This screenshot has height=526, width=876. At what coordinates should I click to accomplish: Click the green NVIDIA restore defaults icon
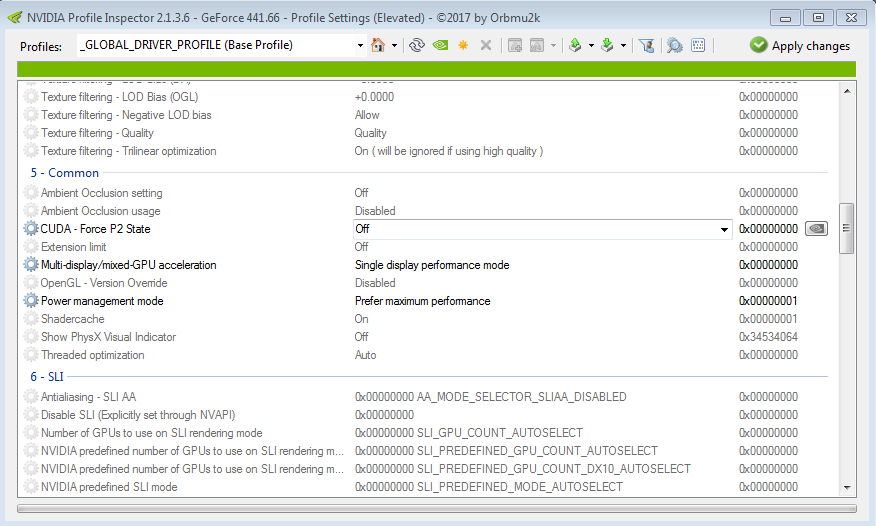click(440, 45)
